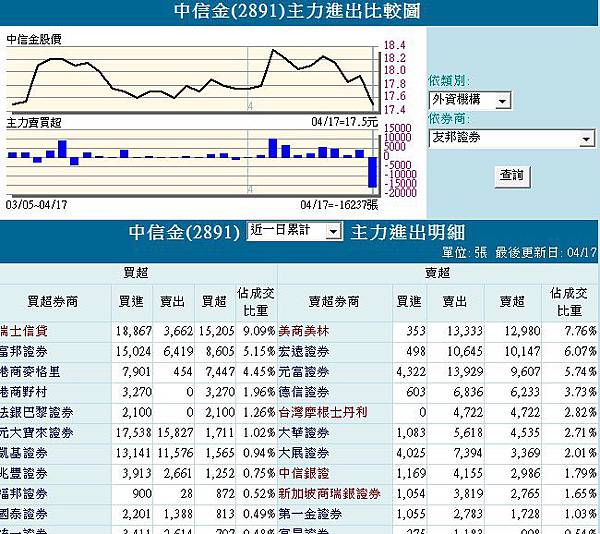Click the 查詢 button
This screenshot has height=534, width=600.
coord(512,176)
